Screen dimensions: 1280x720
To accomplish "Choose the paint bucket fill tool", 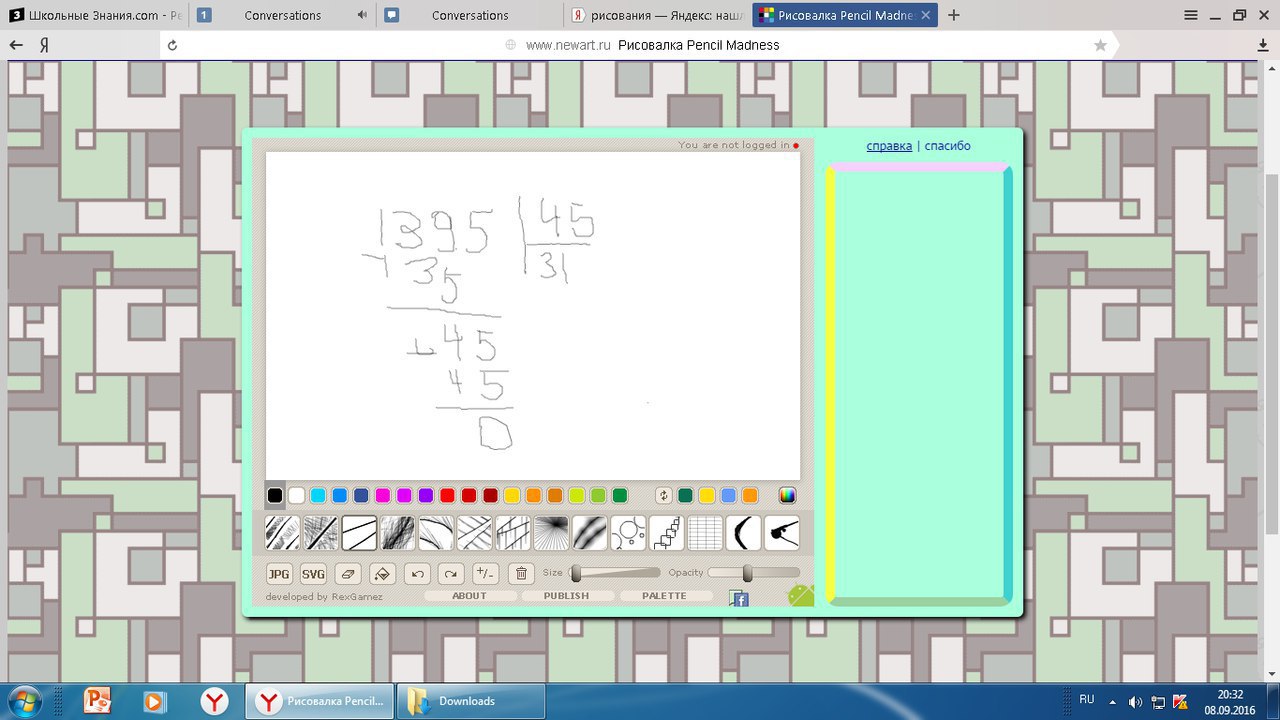I will pos(382,574).
